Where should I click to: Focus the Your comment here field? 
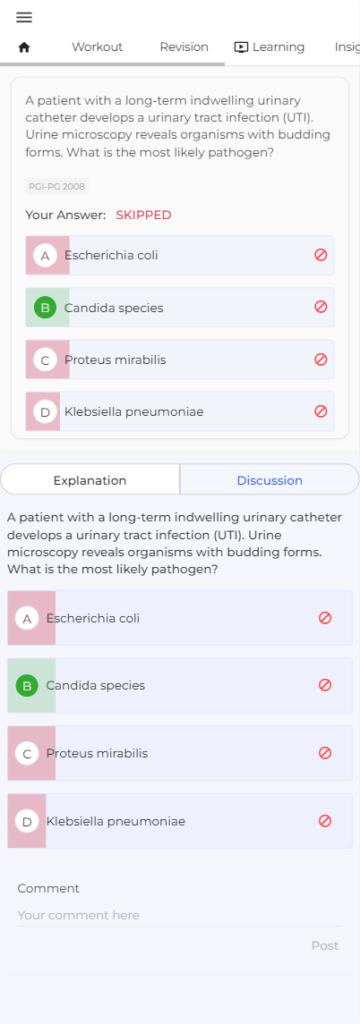pos(179,915)
